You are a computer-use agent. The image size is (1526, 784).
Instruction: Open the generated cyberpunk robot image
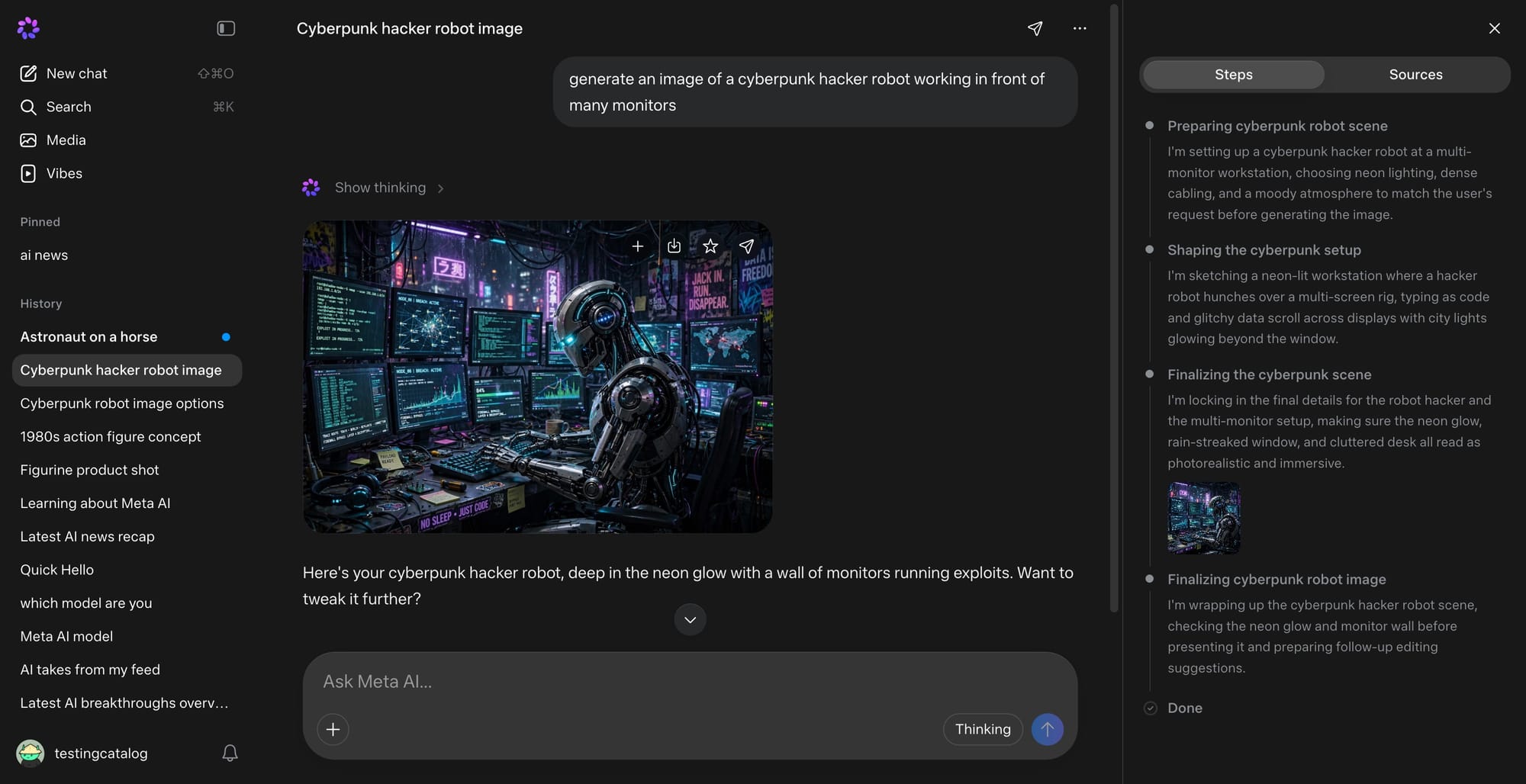tap(537, 377)
